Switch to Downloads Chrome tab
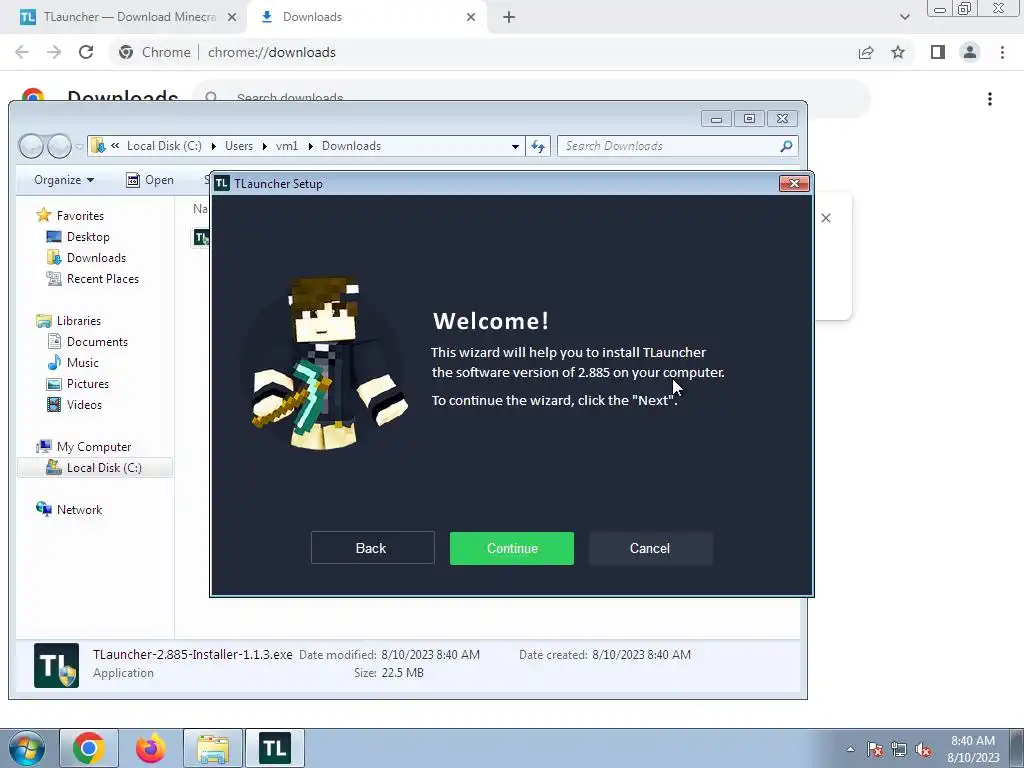Image resolution: width=1024 pixels, height=768 pixels. (365, 17)
